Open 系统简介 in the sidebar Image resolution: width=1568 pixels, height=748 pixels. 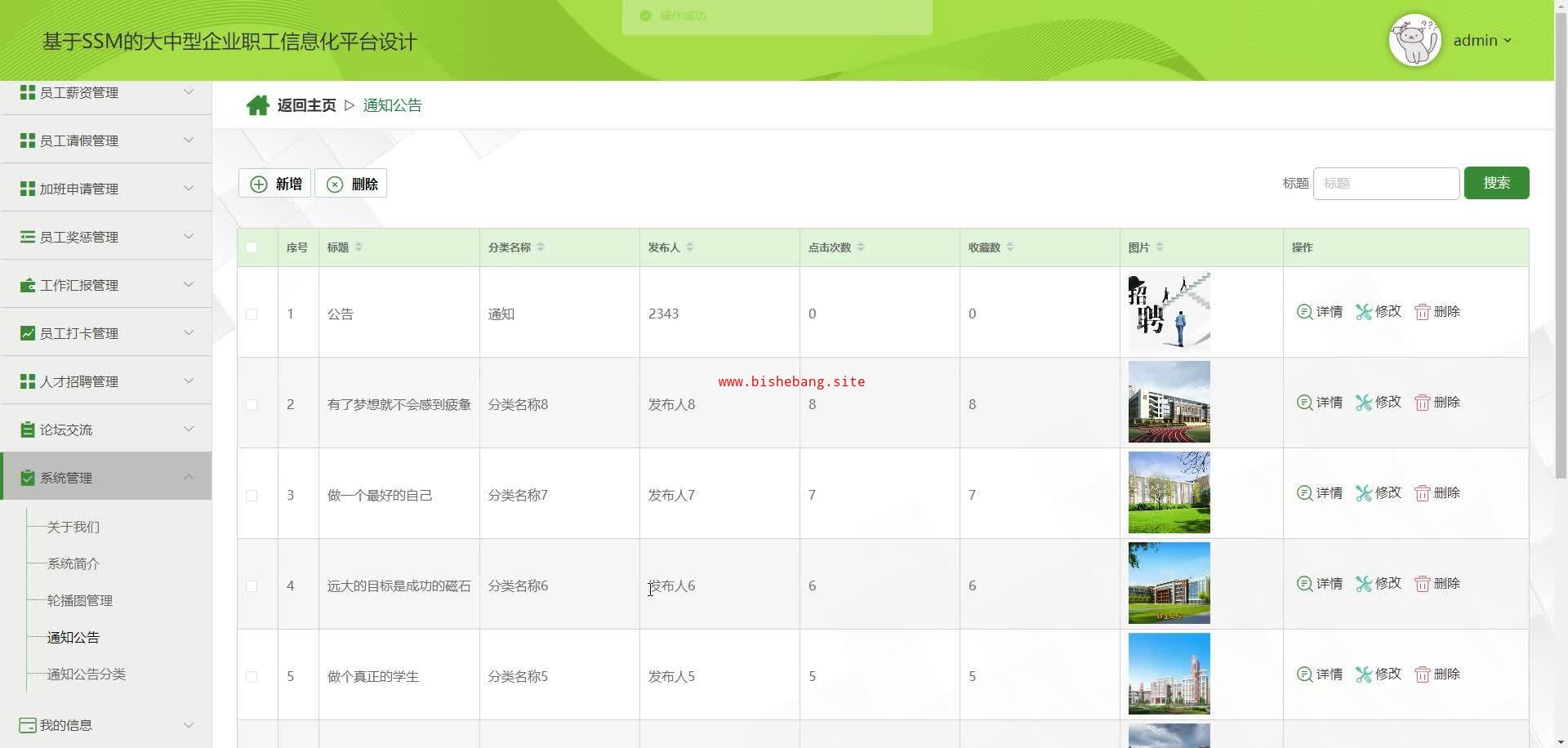pyautogui.click(x=73, y=564)
